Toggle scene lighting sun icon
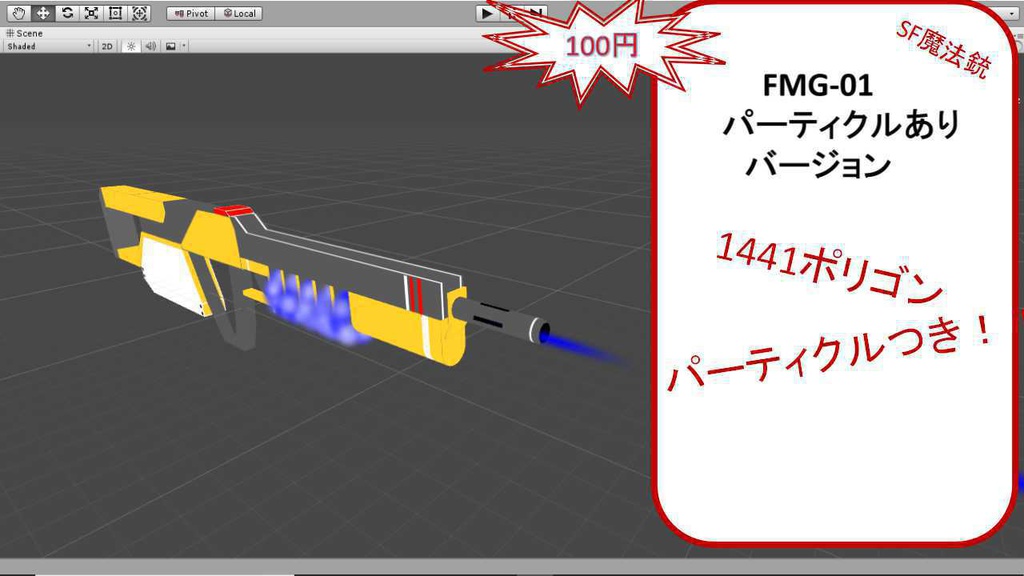The width and height of the screenshot is (1024, 576). click(131, 46)
